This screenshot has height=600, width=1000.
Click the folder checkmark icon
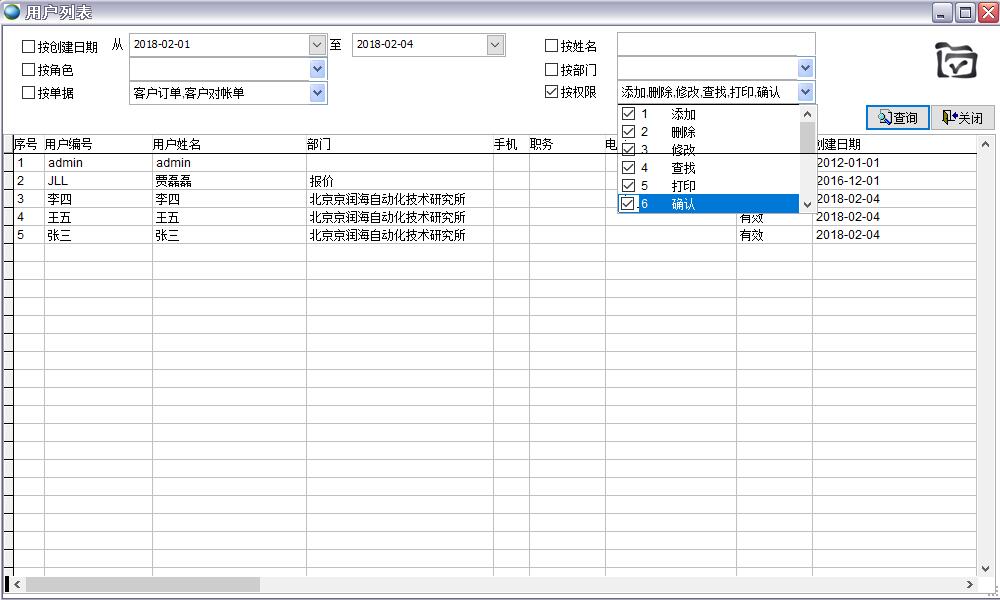pyautogui.click(x=956, y=61)
